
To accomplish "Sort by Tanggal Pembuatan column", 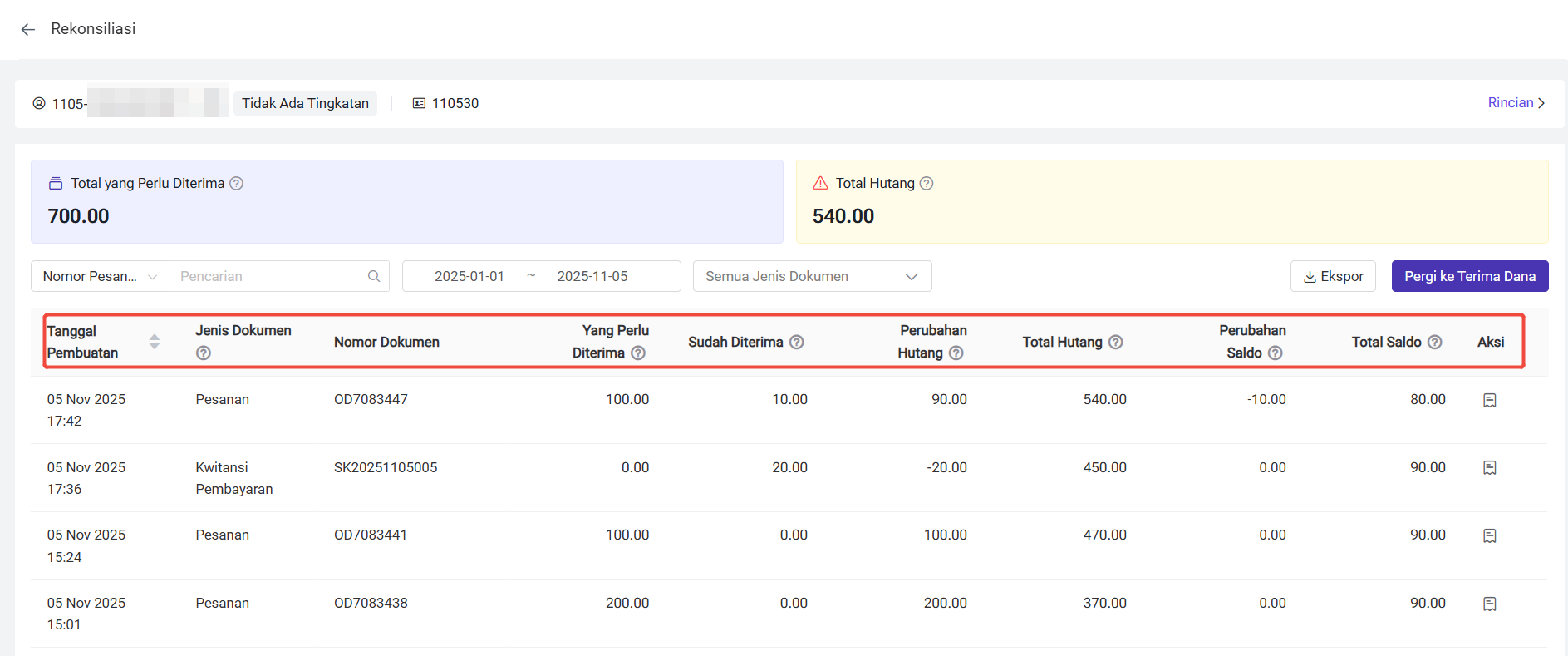I will [x=154, y=342].
